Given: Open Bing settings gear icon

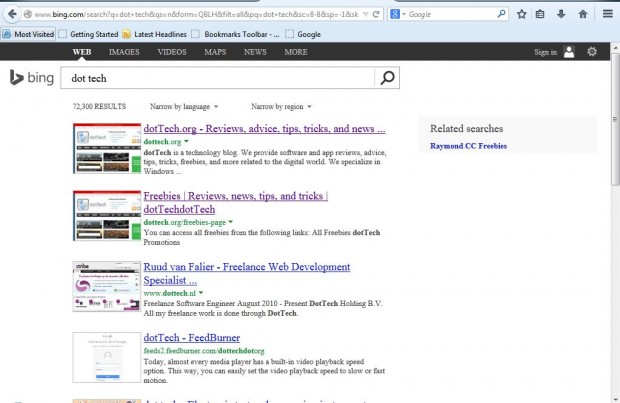Looking at the screenshot, I should click(x=592, y=52).
